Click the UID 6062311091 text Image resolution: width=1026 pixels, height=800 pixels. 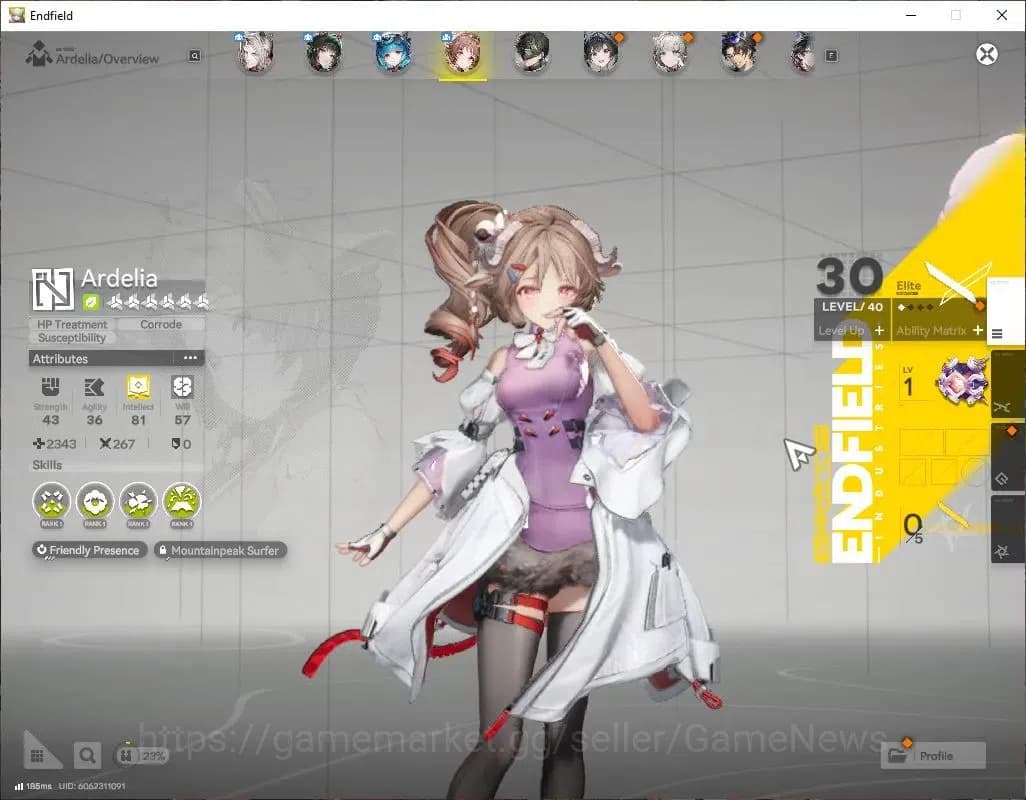[92, 786]
